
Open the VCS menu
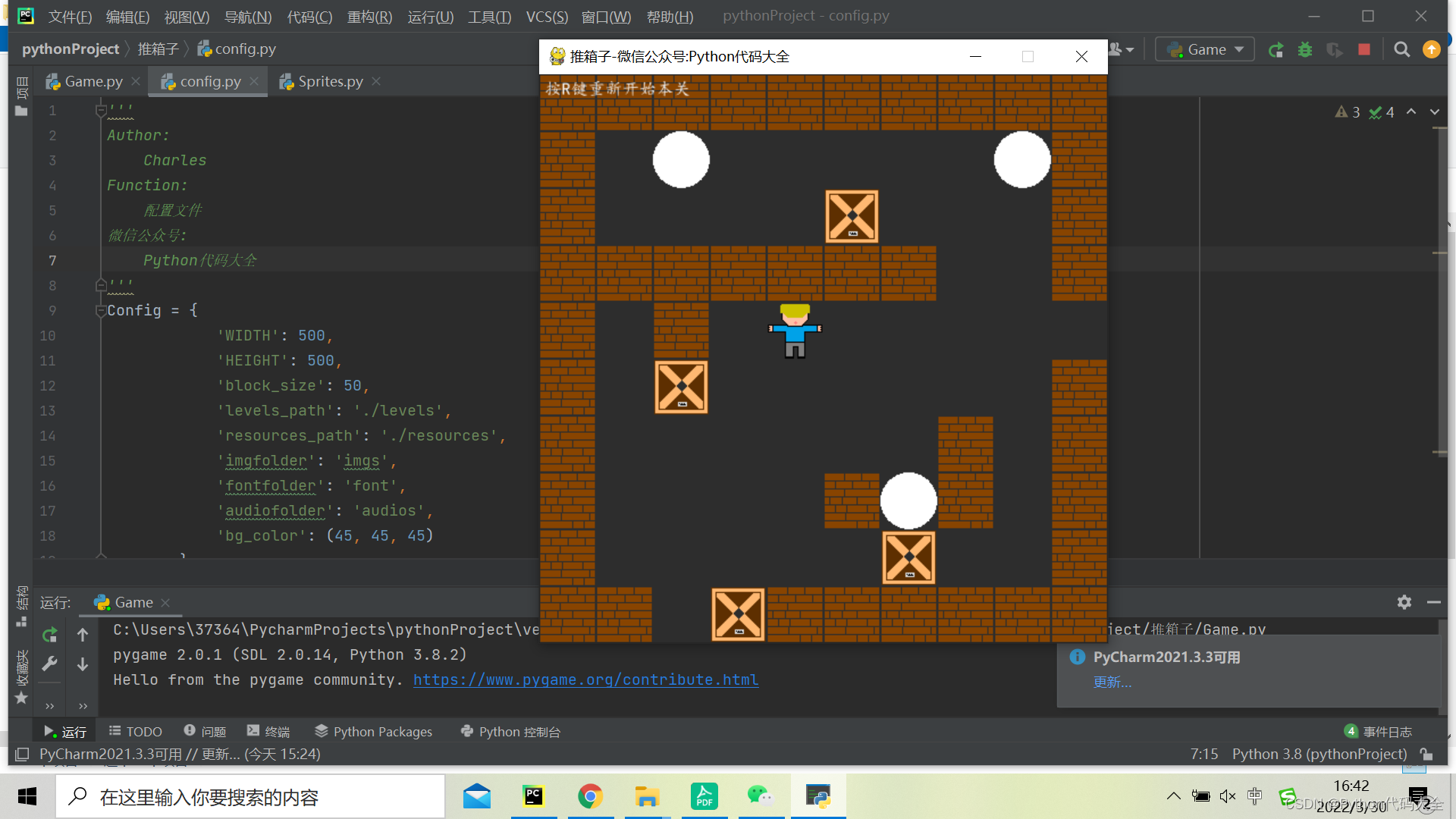547,17
